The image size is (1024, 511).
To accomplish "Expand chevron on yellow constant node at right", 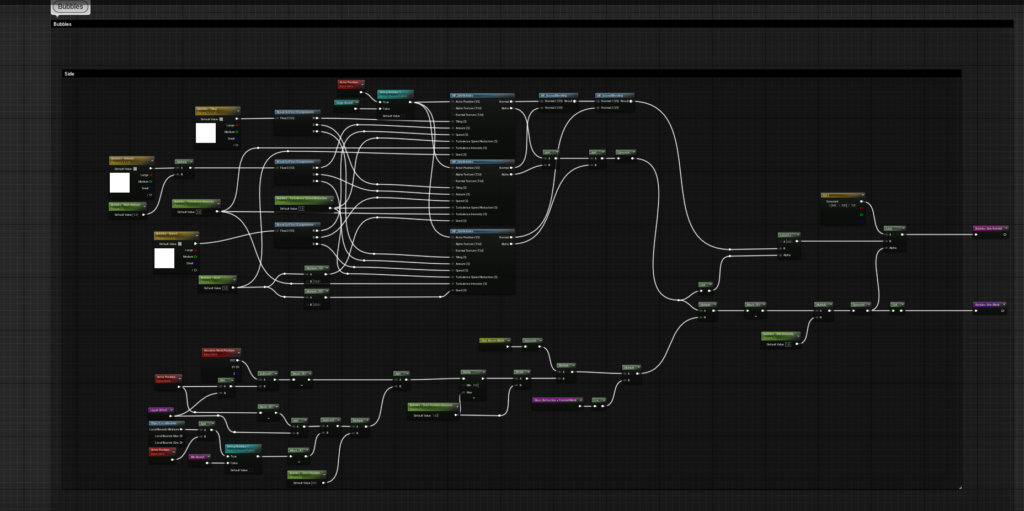I will point(863,195).
